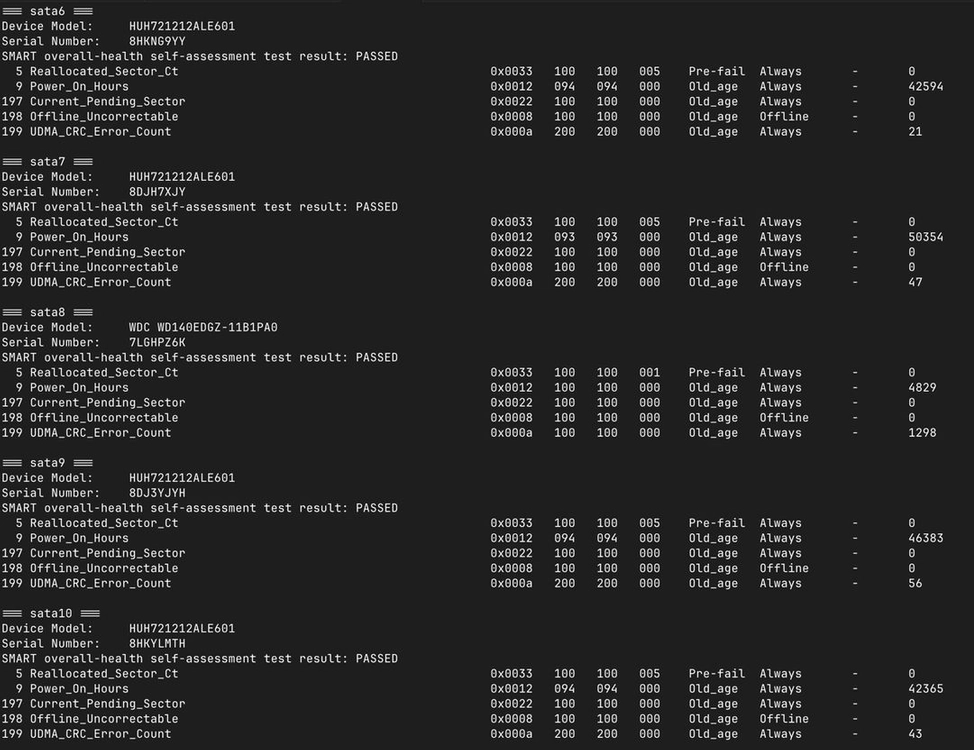The height and width of the screenshot is (750, 974).
Task: Click serial number 8HKNG9YY
Action: pos(157,41)
